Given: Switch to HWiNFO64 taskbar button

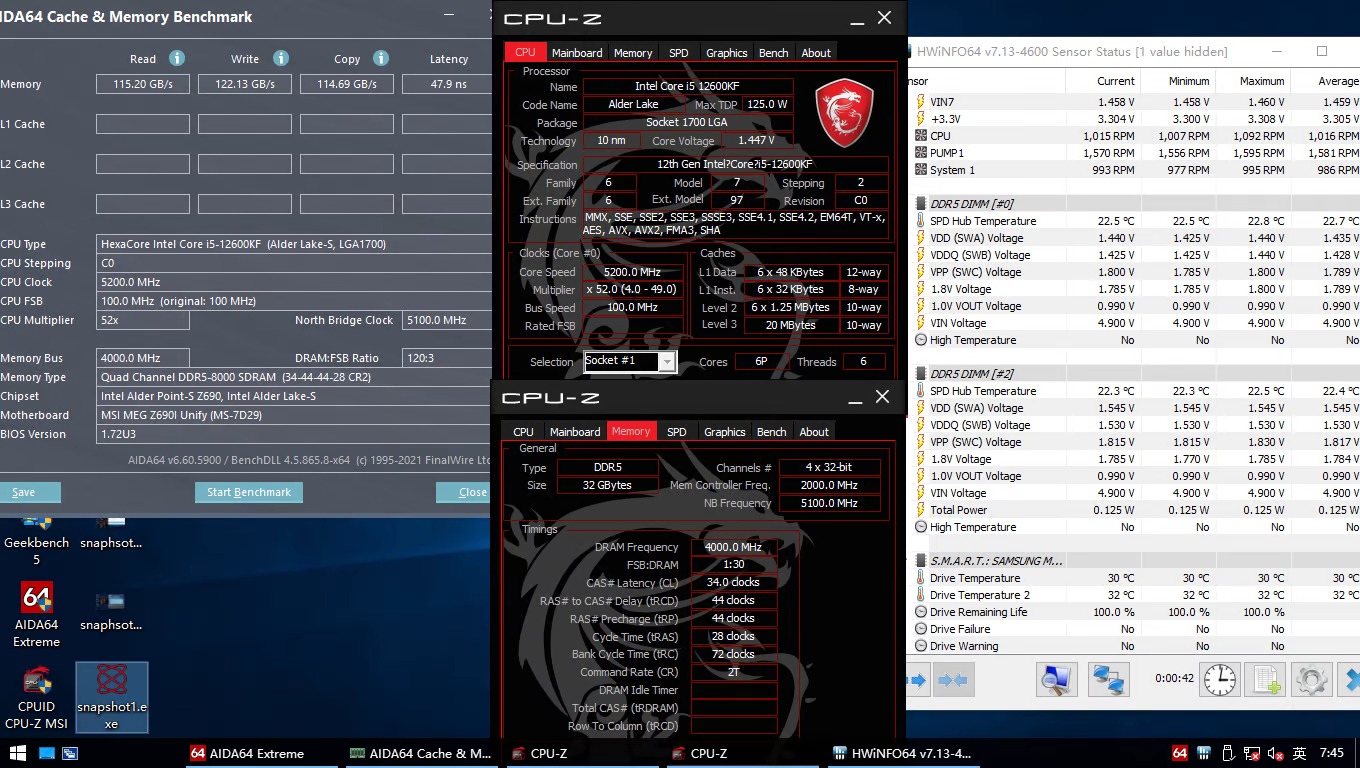Looking at the screenshot, I should tap(903, 753).
